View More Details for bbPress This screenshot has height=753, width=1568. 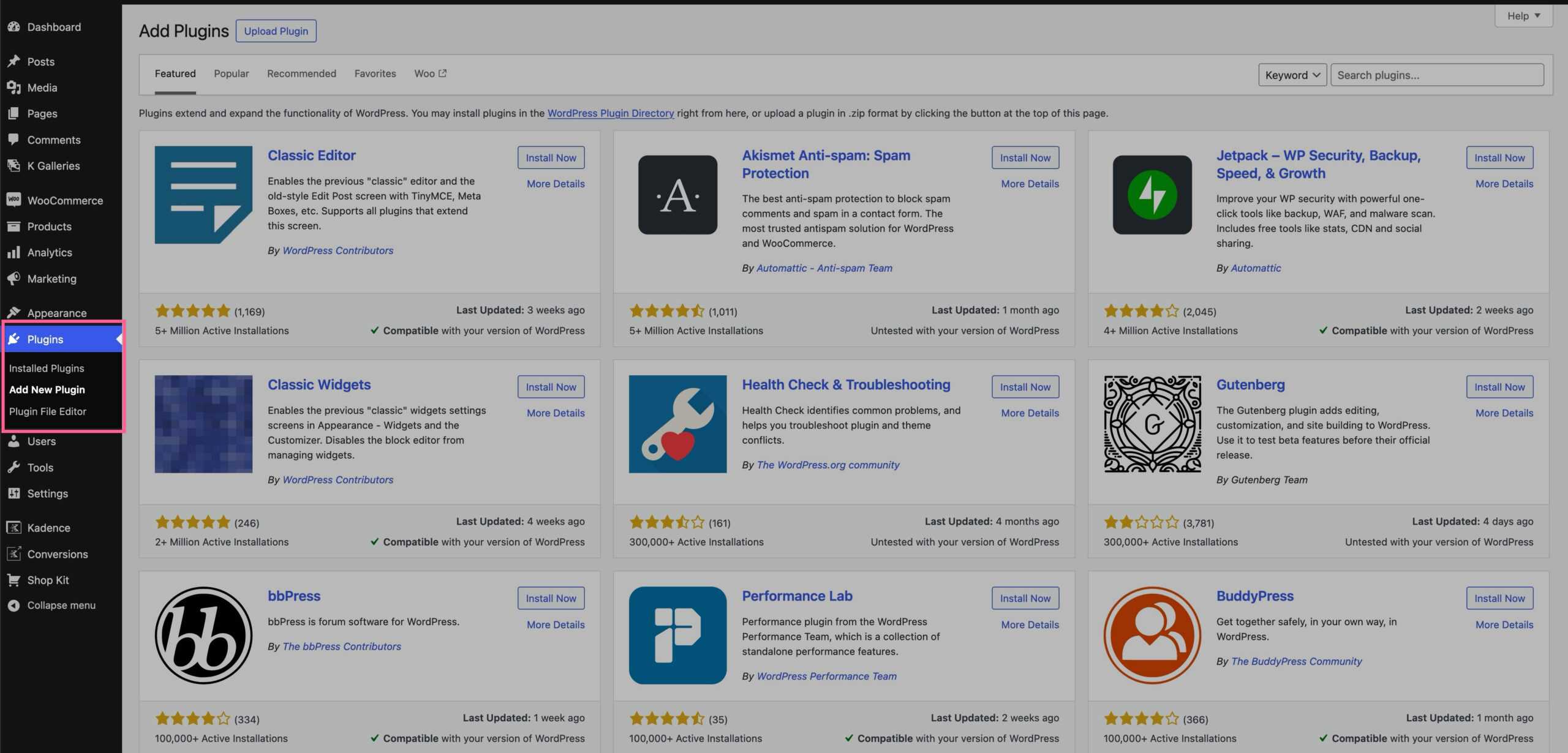tap(556, 624)
